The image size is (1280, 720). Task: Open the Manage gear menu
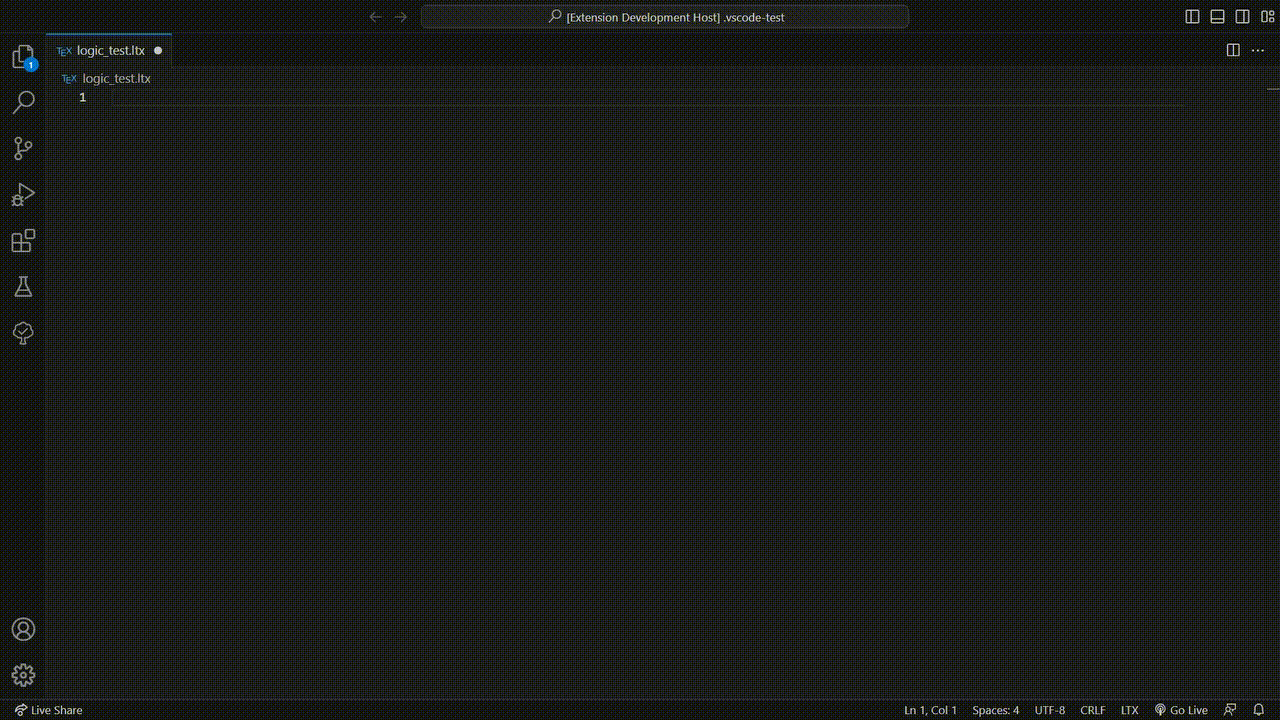click(23, 675)
